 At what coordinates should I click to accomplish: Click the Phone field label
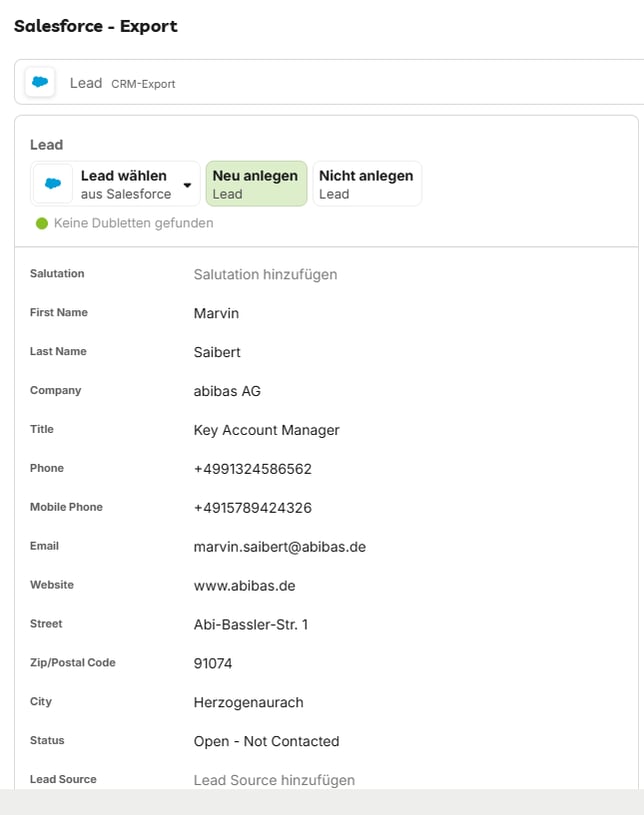tap(47, 468)
